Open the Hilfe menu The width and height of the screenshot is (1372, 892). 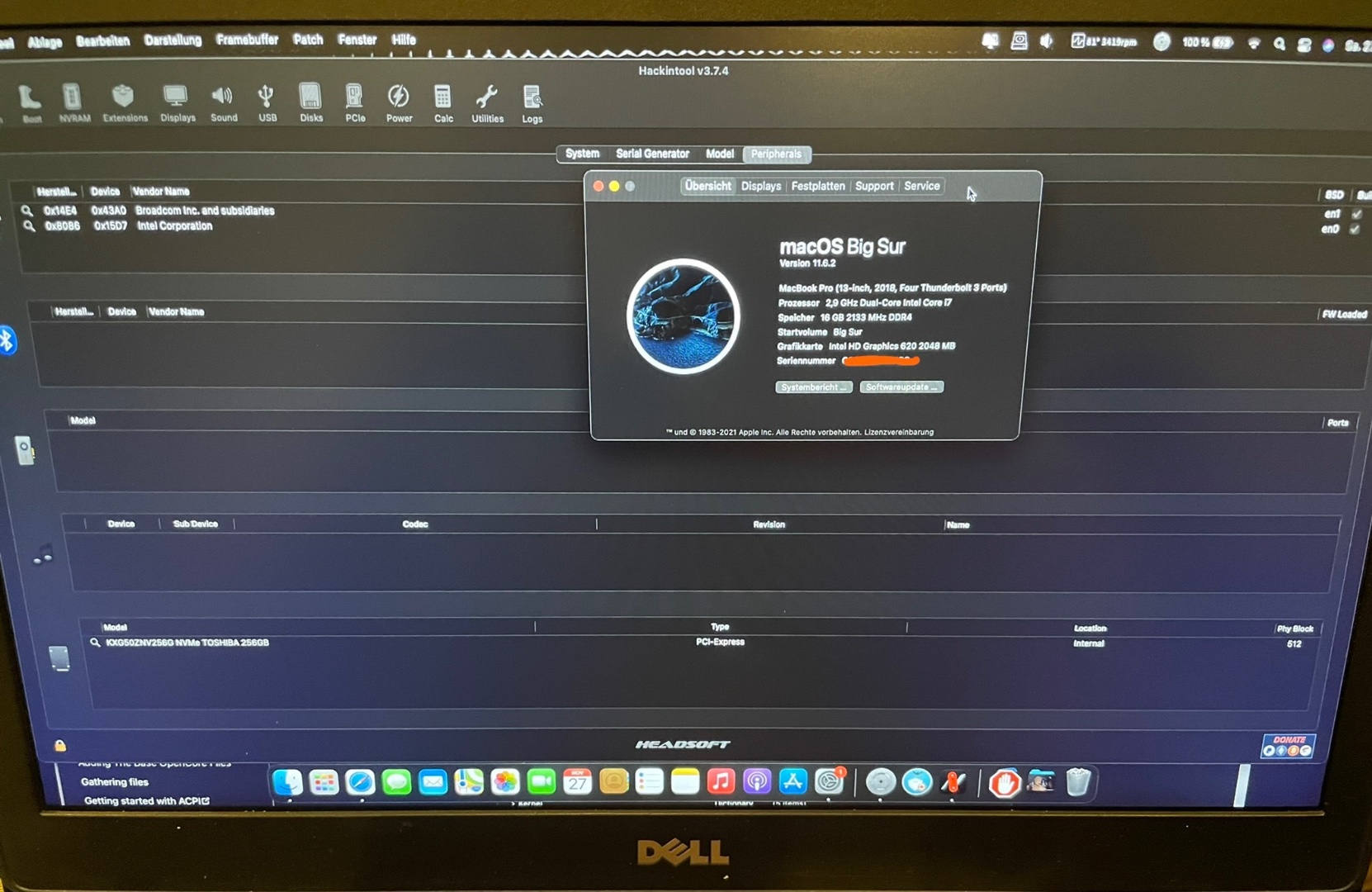click(404, 40)
